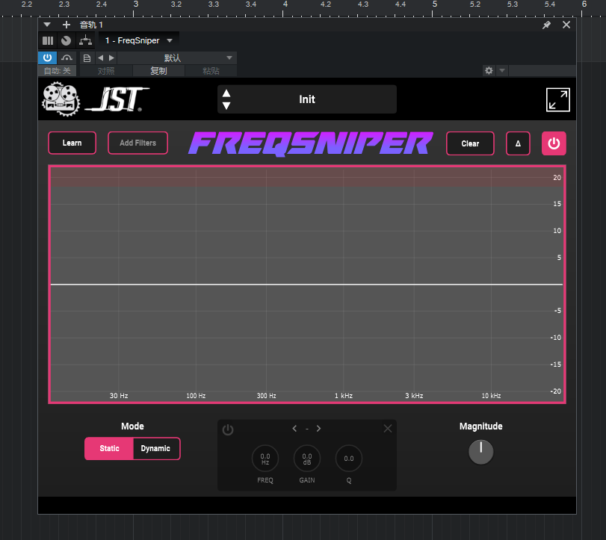The width and height of the screenshot is (606, 540).
Task: Go to the previous filter band
Action: [295, 429]
